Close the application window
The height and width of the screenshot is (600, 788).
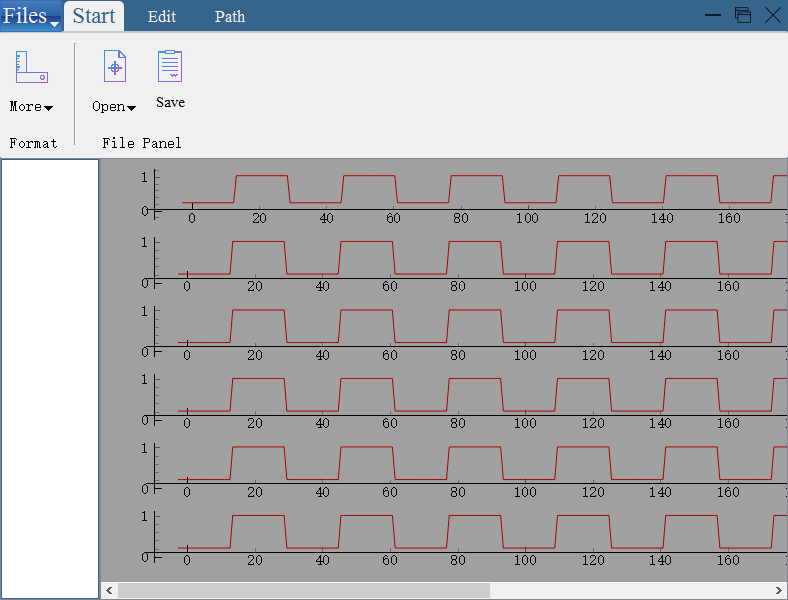coord(773,15)
